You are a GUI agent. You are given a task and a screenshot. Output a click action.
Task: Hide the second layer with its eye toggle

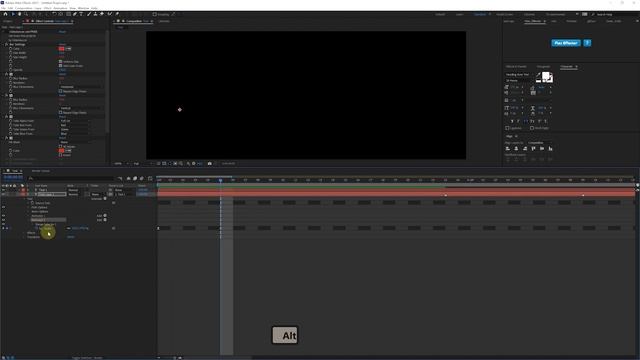pyautogui.click(x=3, y=194)
